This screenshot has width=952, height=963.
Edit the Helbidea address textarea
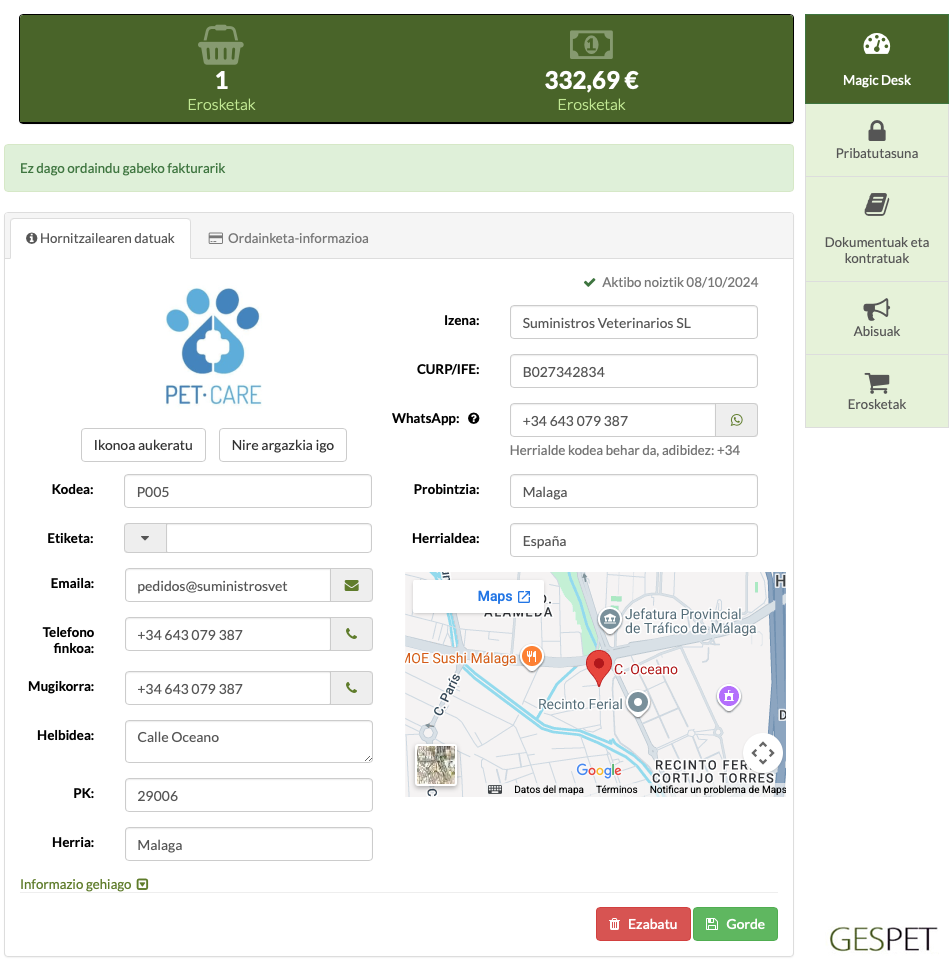[249, 741]
